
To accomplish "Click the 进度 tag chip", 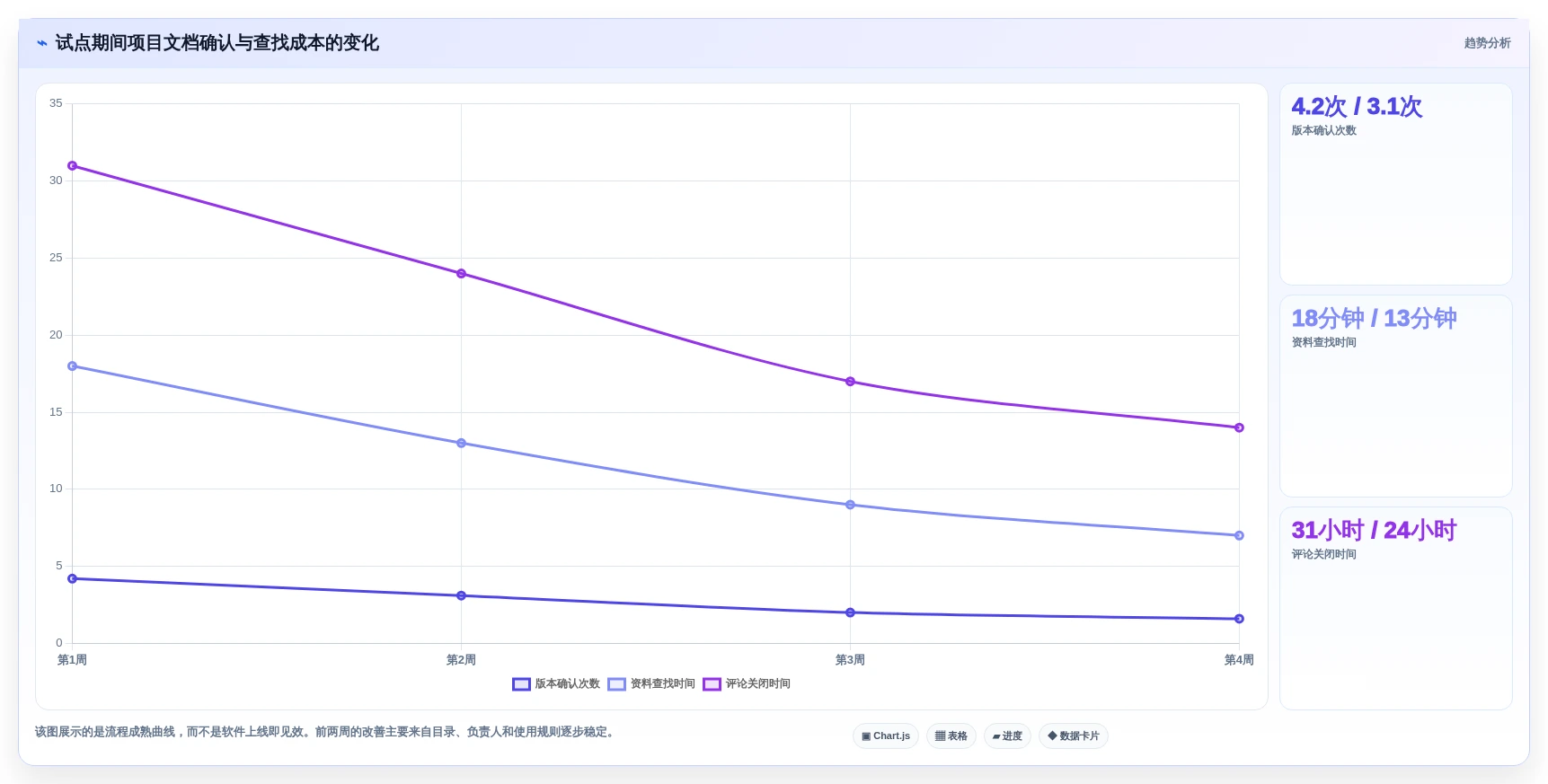I will (1007, 736).
